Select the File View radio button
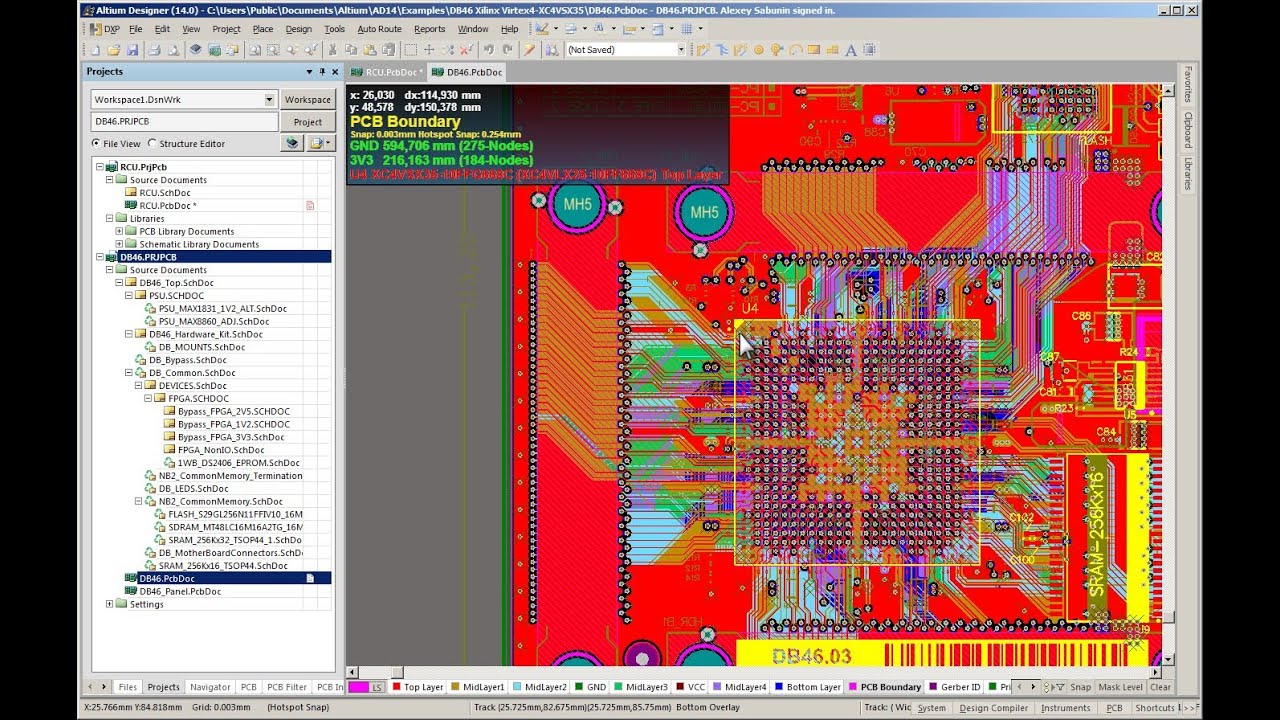This screenshot has height=720, width=1280. click(x=97, y=144)
